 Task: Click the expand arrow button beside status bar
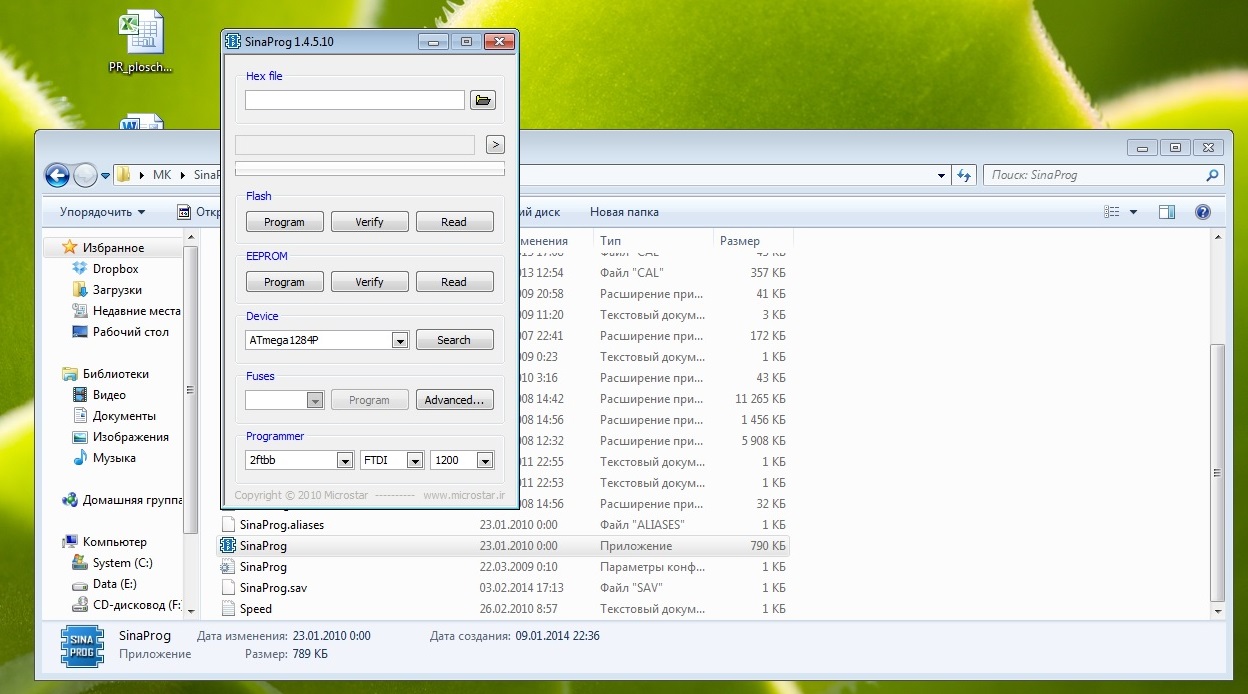495,145
